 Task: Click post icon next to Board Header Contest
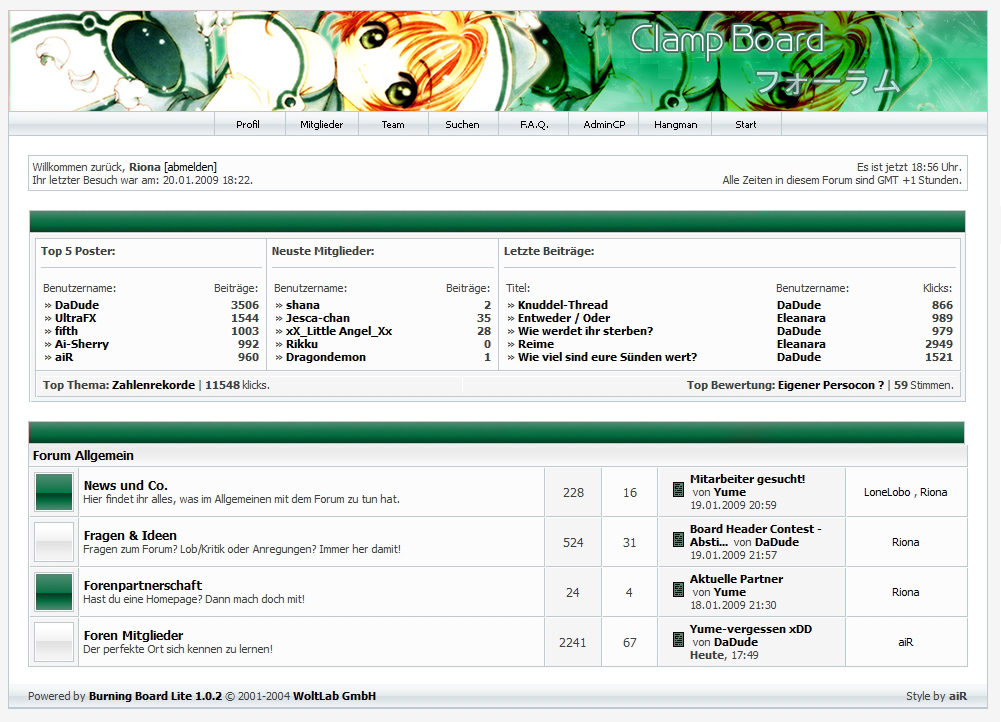click(678, 540)
